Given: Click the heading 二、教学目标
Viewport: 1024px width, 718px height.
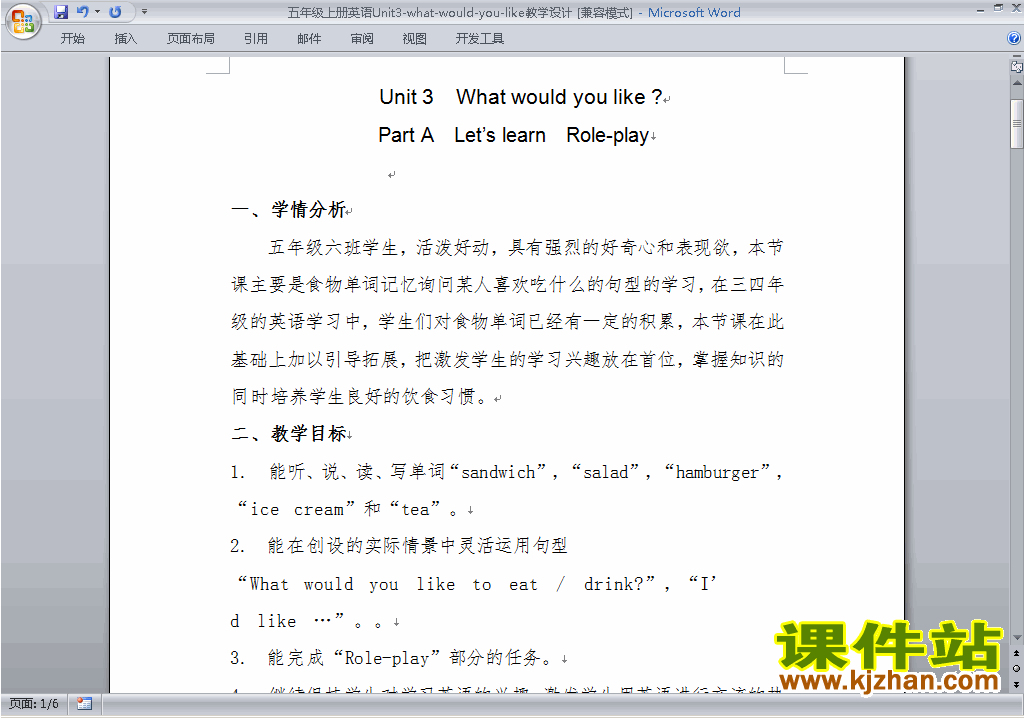Looking at the screenshot, I should tap(288, 434).
